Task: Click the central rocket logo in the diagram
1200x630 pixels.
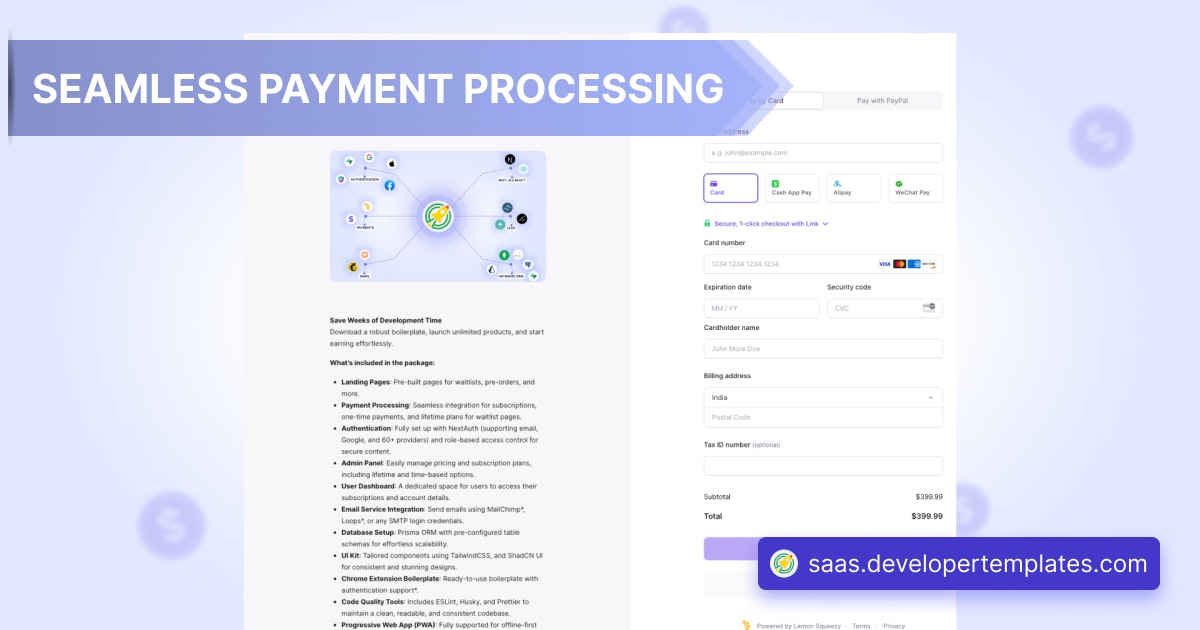Action: [438, 215]
